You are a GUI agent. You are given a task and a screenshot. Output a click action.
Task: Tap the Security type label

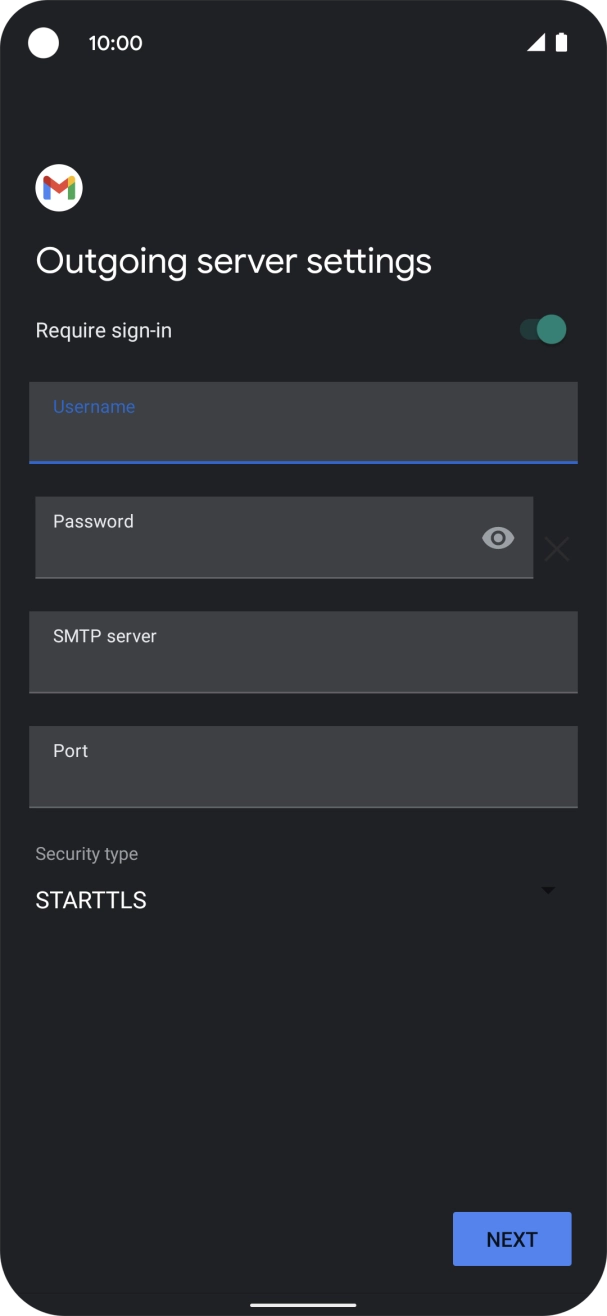(x=87, y=853)
